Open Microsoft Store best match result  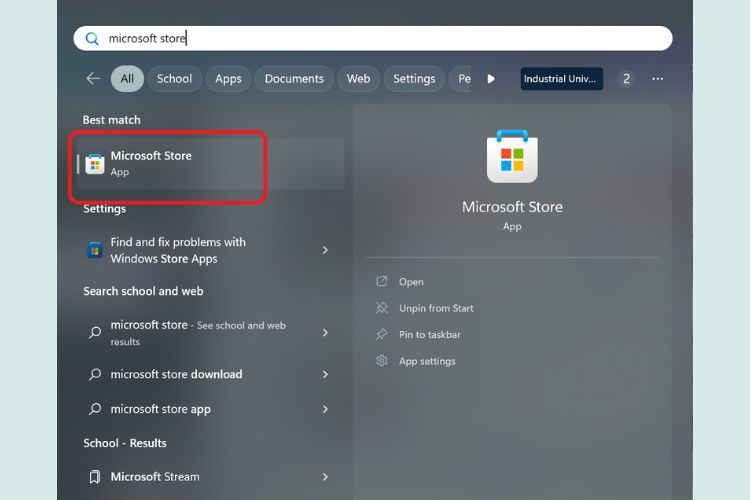(210, 164)
